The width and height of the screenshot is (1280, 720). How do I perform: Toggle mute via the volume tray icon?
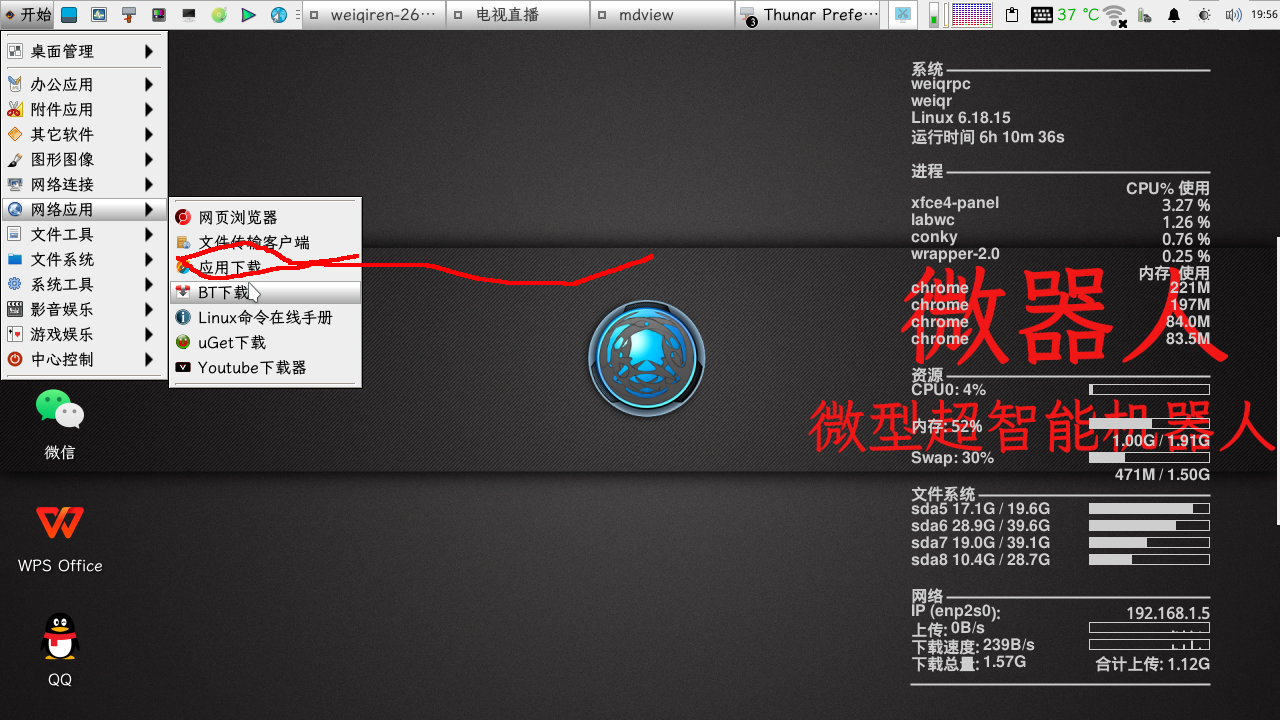1233,14
